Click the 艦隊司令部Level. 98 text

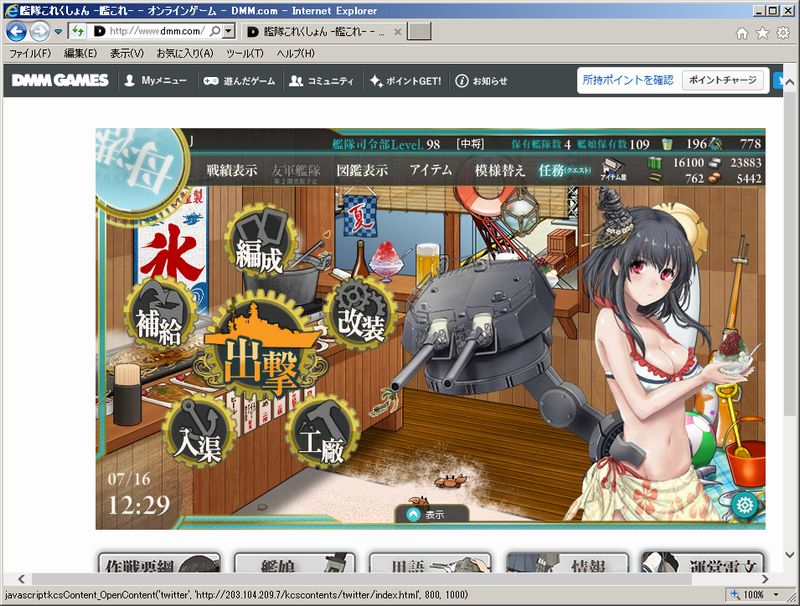[x=386, y=144]
